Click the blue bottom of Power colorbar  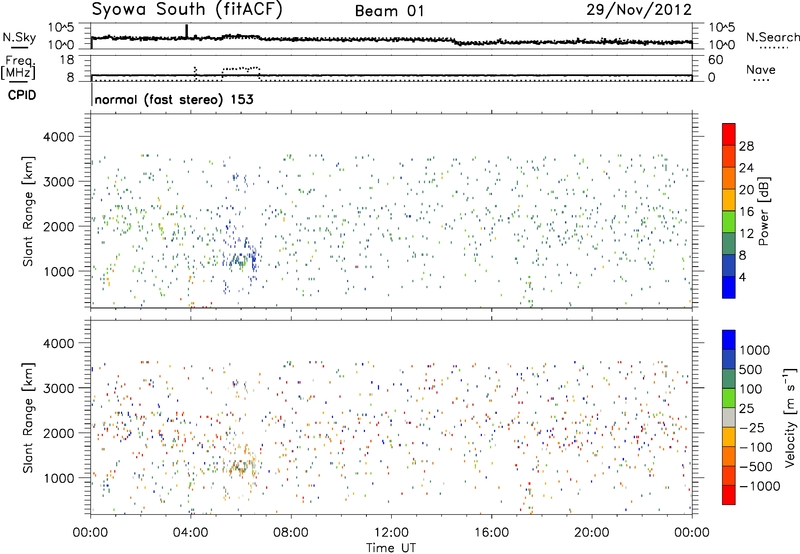tap(729, 287)
